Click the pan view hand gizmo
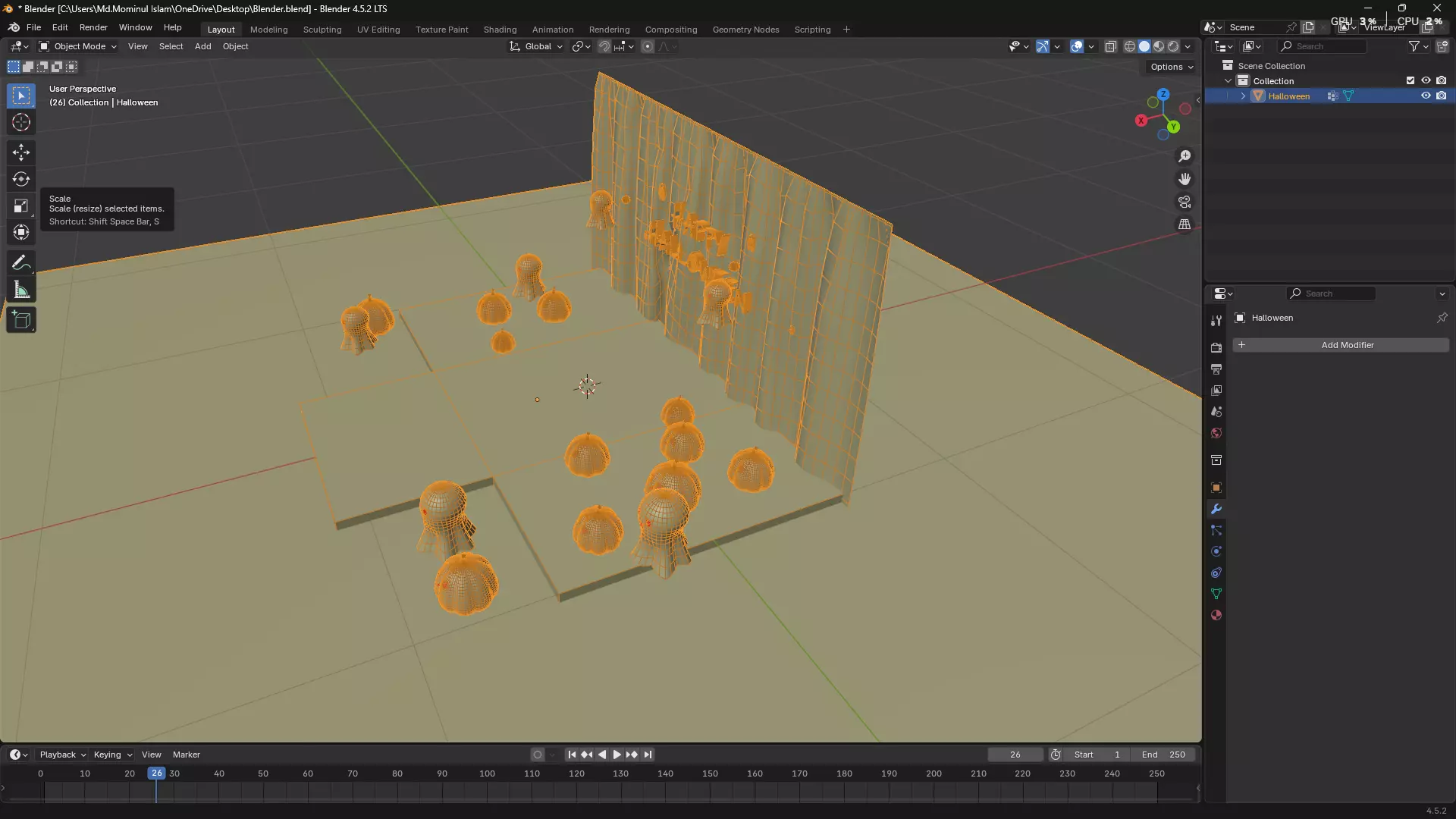The width and height of the screenshot is (1456, 819). tap(1185, 179)
